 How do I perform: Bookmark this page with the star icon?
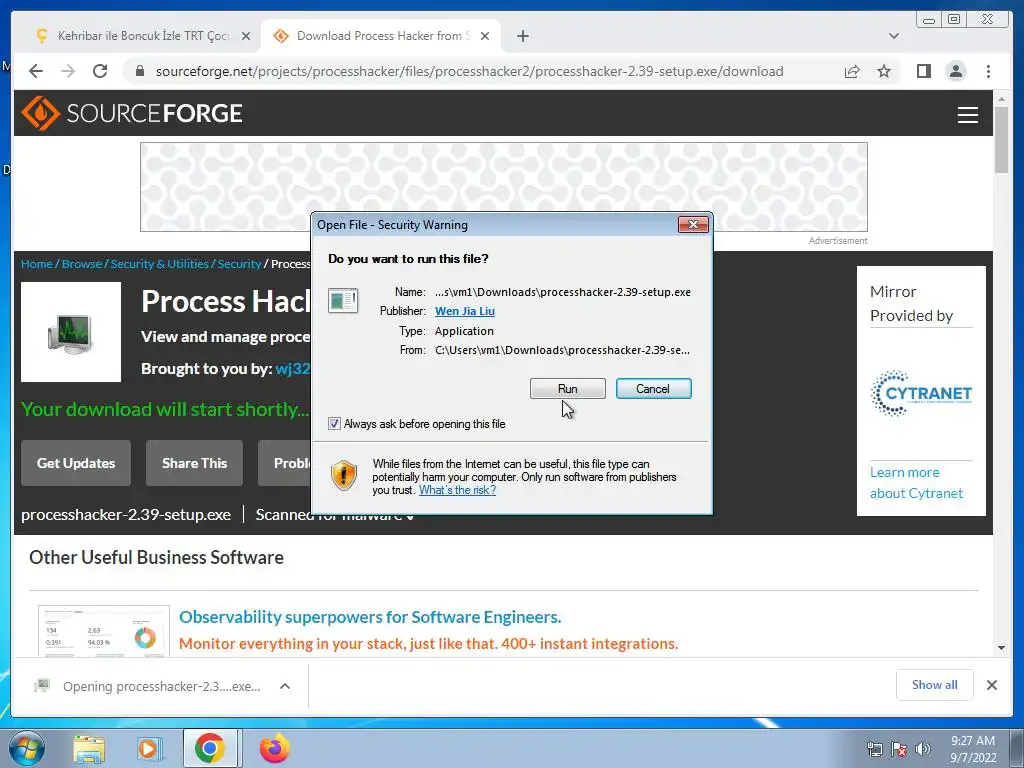click(884, 71)
